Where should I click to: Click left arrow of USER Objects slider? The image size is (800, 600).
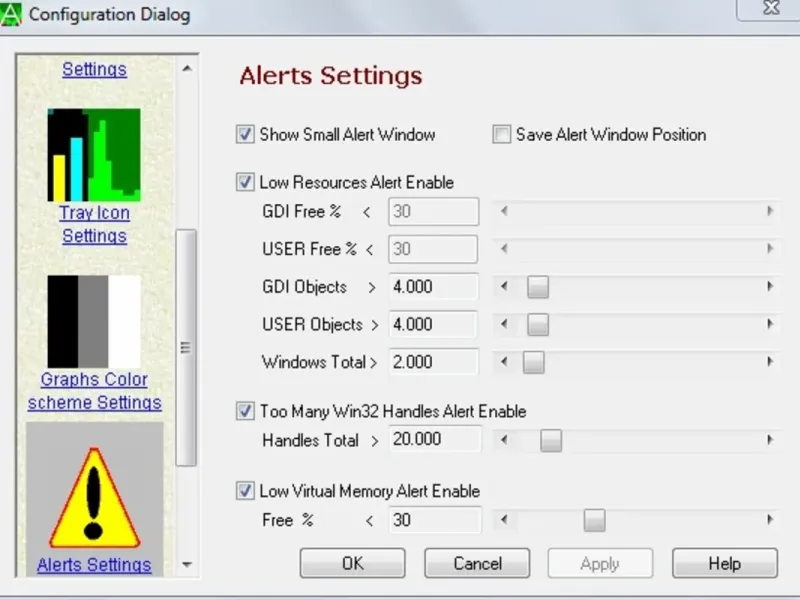[504, 324]
